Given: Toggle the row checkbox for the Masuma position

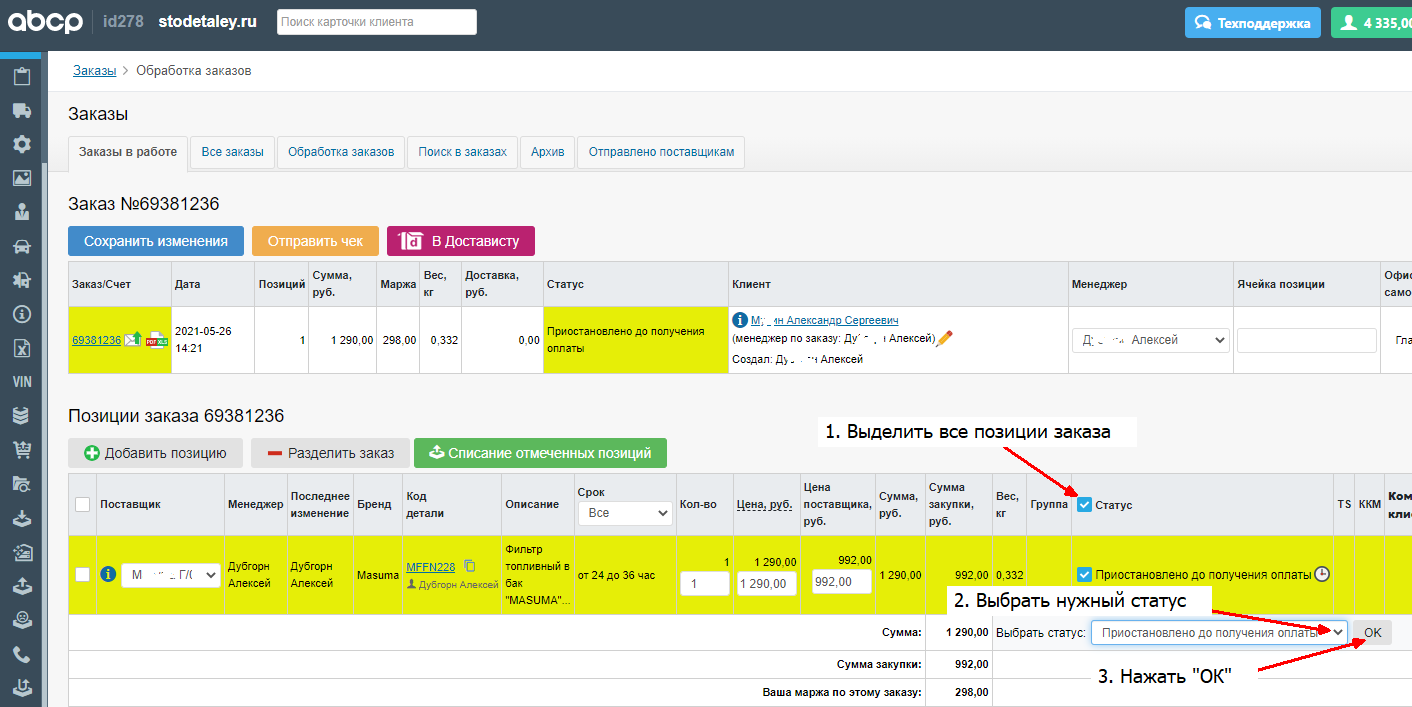Looking at the screenshot, I should point(83,574).
